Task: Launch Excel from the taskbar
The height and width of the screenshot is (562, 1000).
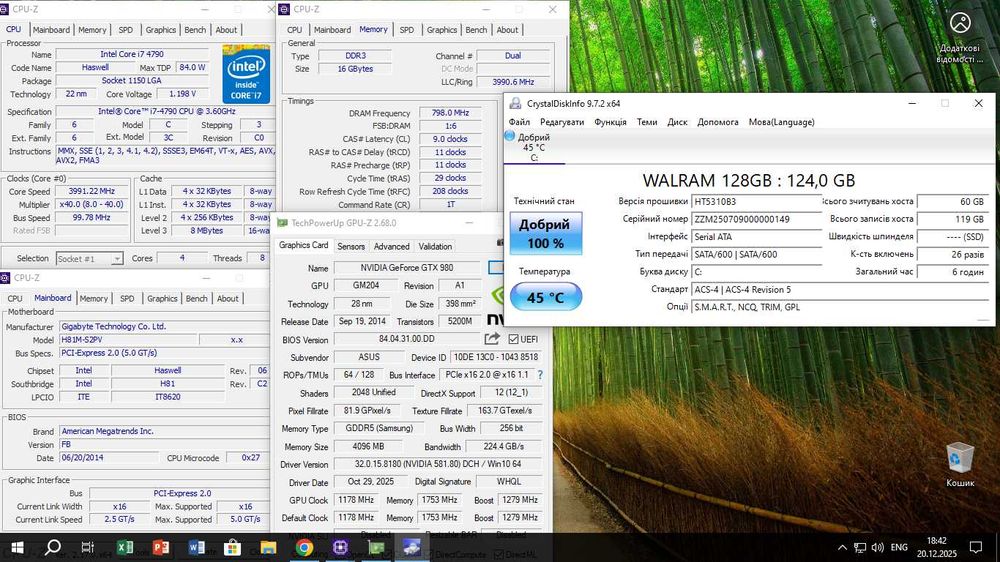Action: tap(125, 547)
